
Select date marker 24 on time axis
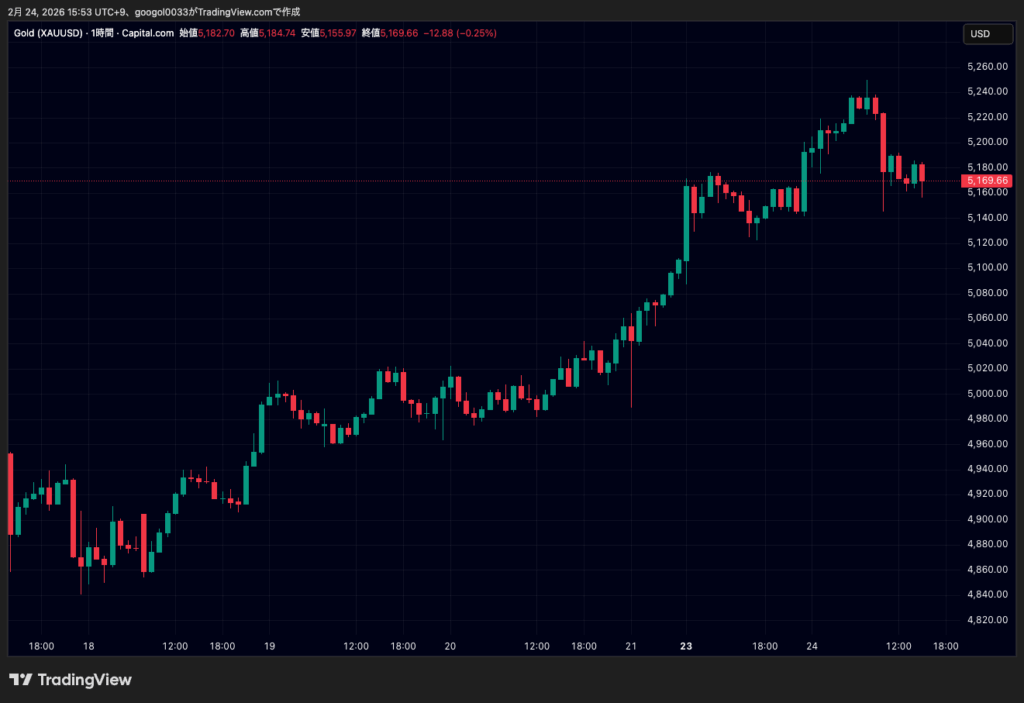pyautogui.click(x=812, y=646)
